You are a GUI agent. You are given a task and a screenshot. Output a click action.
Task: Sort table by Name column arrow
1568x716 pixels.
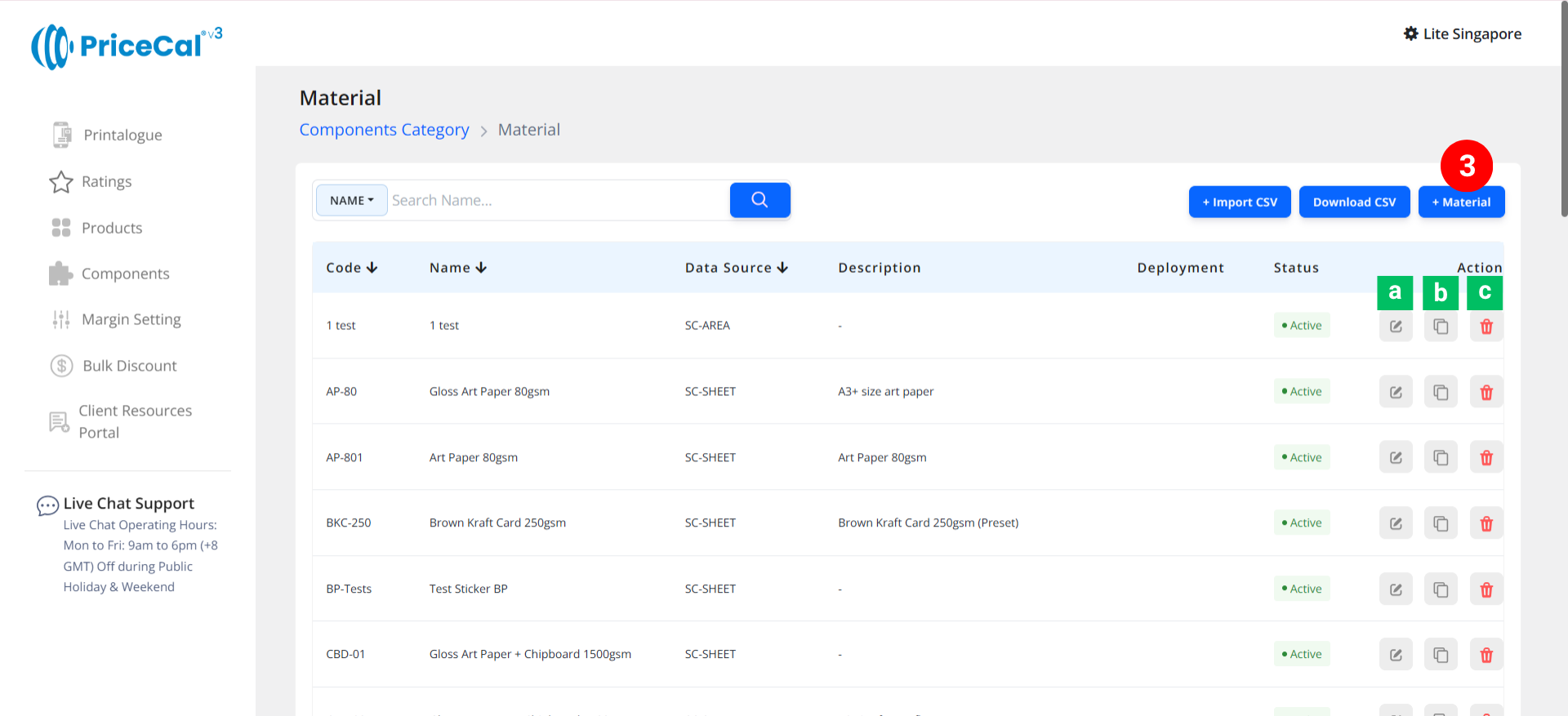[481, 268]
